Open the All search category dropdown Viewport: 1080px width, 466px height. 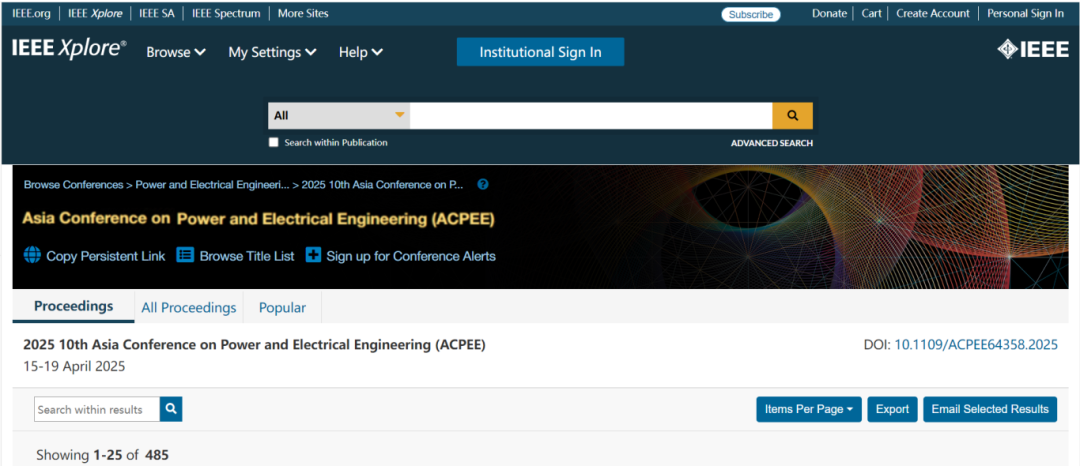point(339,116)
